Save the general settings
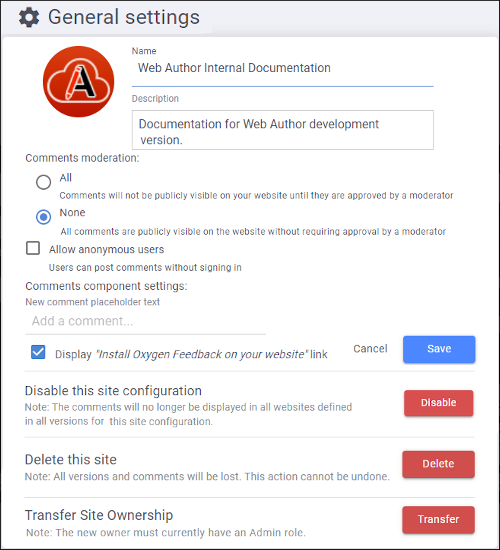The image size is (500, 550). (x=439, y=349)
